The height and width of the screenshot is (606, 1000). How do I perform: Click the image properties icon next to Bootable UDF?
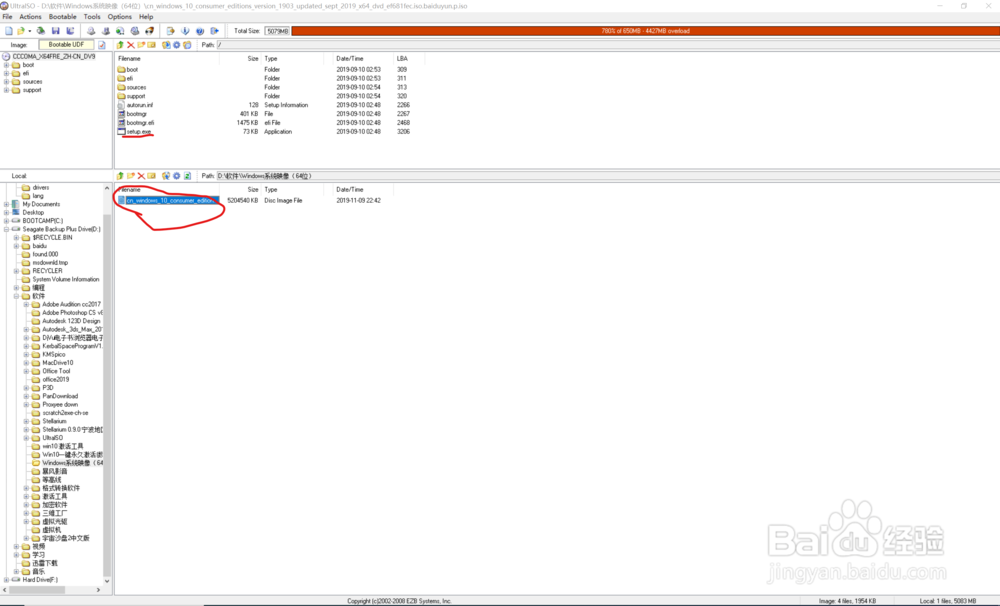[x=101, y=45]
